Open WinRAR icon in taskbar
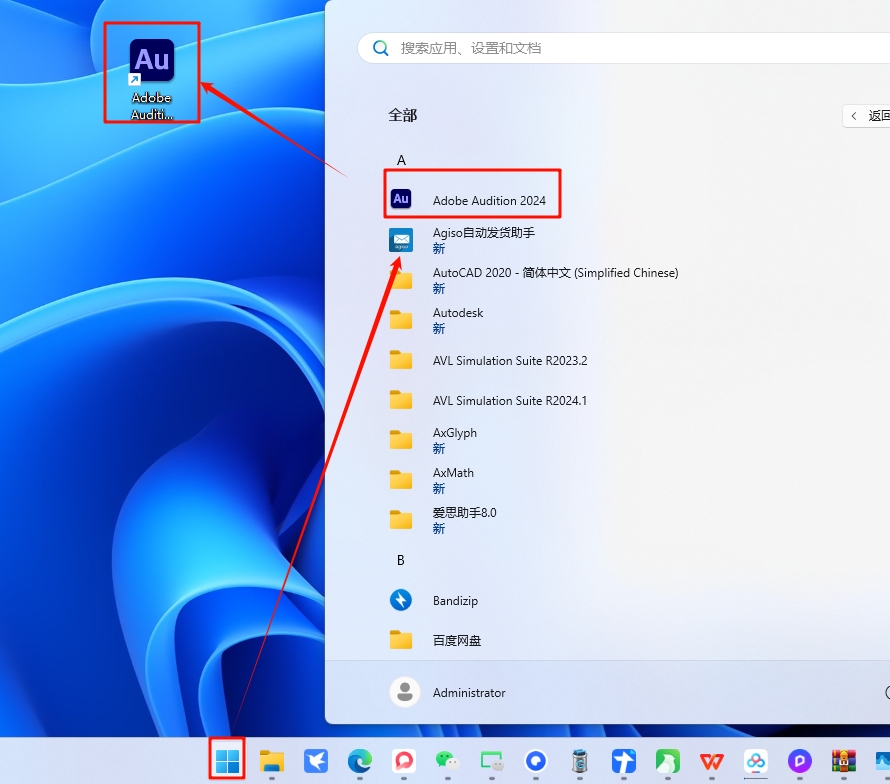Image resolution: width=890 pixels, height=784 pixels. (845, 762)
